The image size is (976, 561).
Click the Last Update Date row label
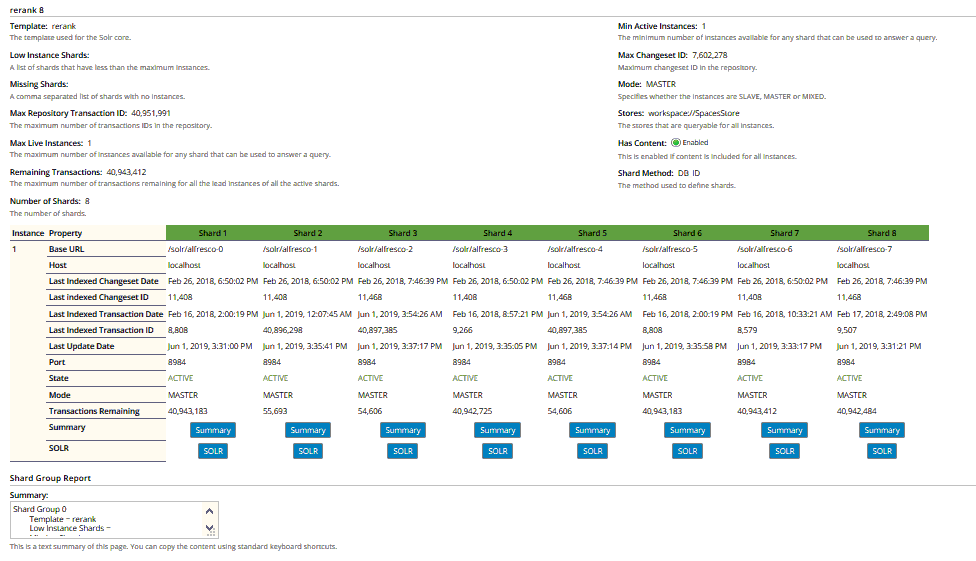pos(82,346)
